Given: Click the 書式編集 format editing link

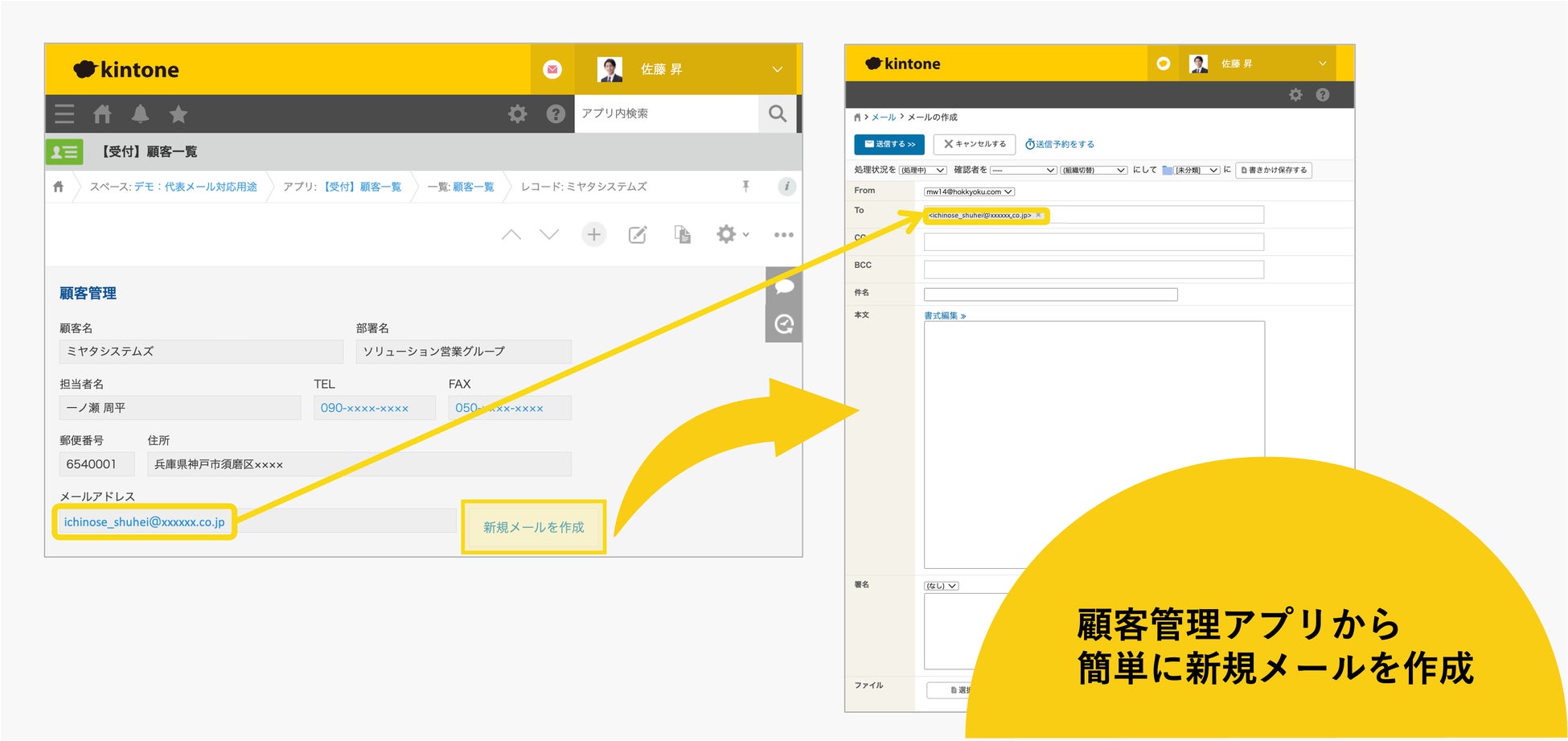Looking at the screenshot, I should point(945,315).
